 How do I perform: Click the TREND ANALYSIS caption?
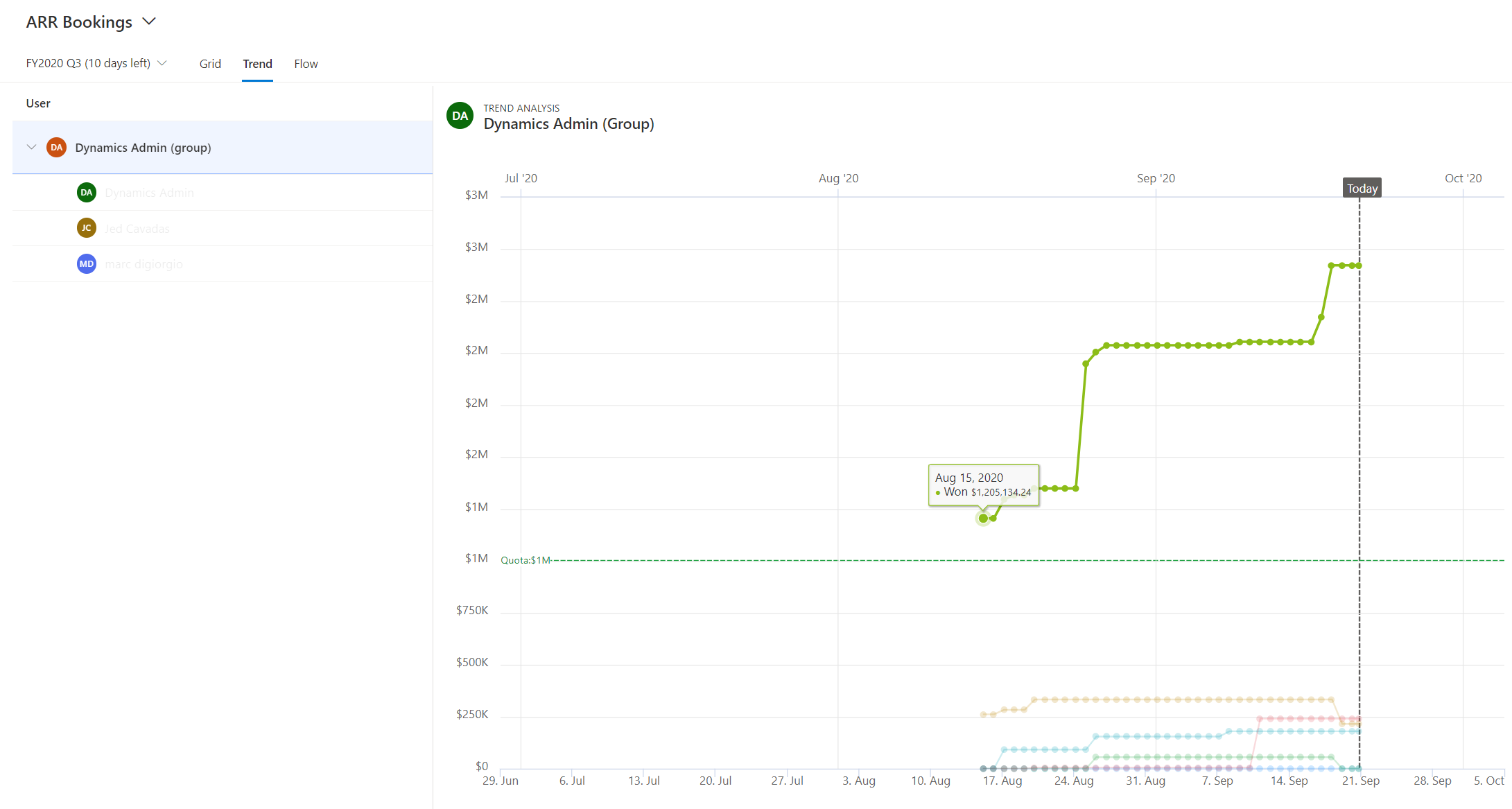(521, 108)
